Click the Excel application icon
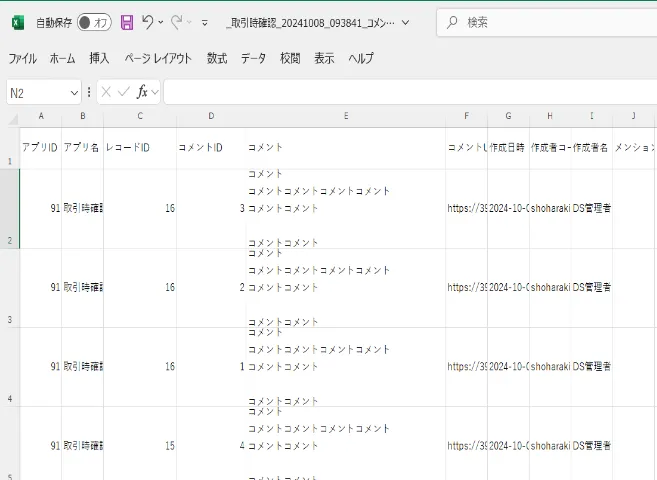 (18, 23)
